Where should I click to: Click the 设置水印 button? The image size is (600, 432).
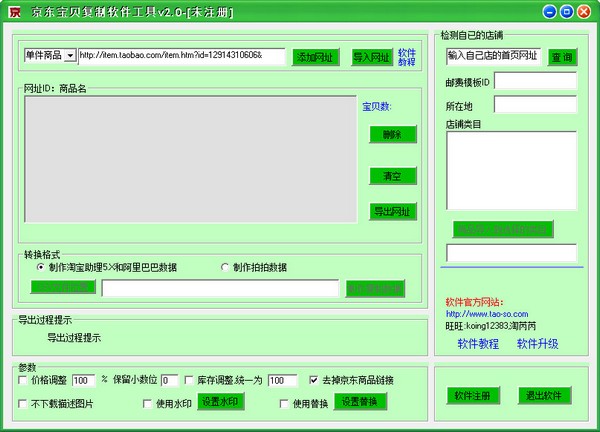pyautogui.click(x=219, y=402)
